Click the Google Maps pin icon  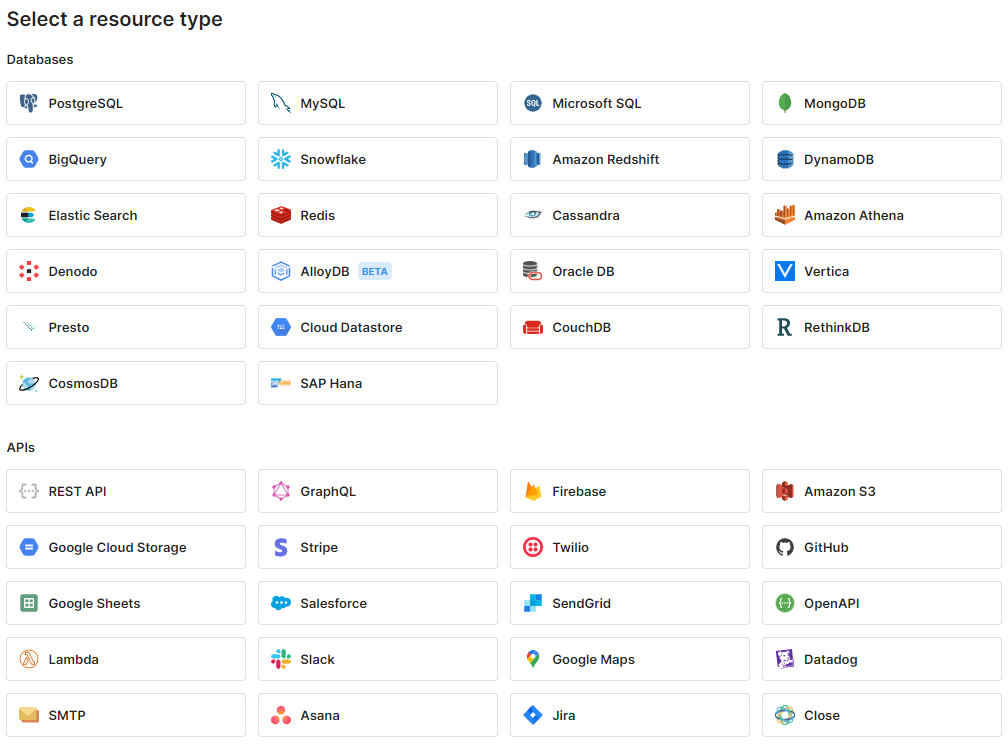point(532,658)
